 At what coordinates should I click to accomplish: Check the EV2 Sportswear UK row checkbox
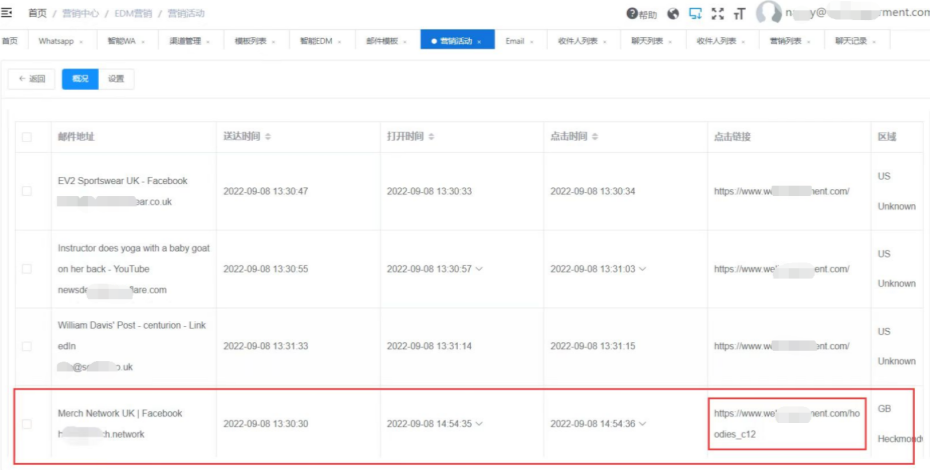(27, 191)
